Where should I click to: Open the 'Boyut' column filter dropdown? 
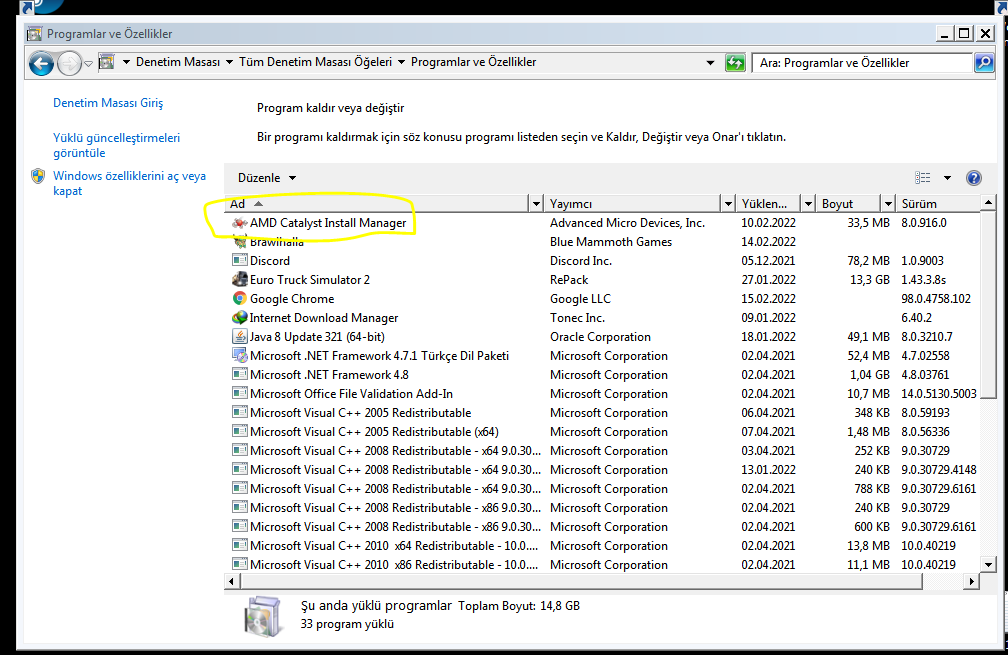point(888,204)
